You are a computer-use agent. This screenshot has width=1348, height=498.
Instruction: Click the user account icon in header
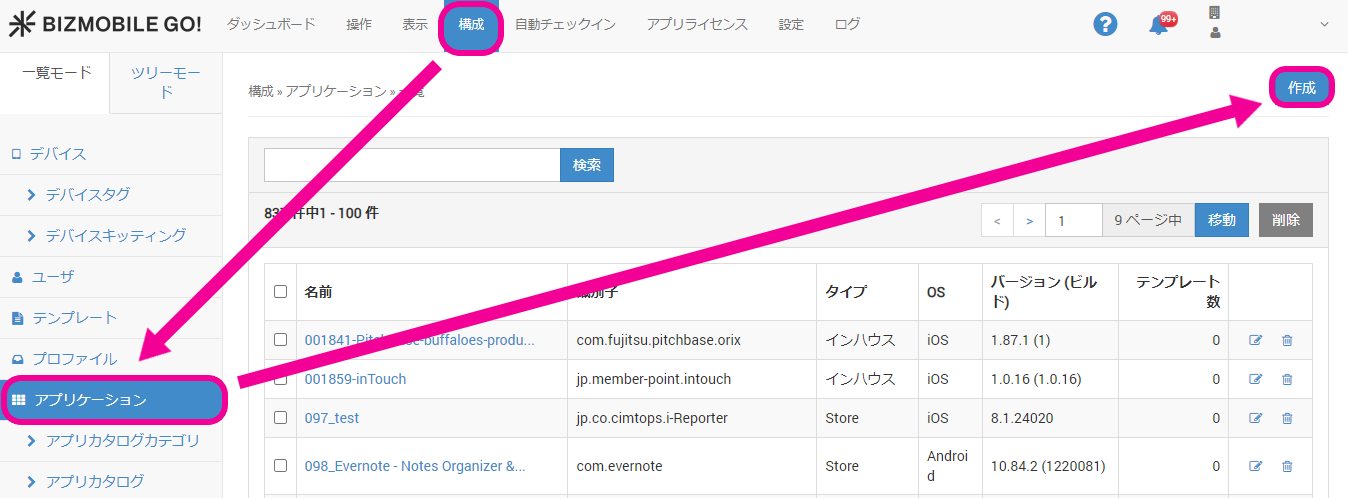pos(1215,32)
